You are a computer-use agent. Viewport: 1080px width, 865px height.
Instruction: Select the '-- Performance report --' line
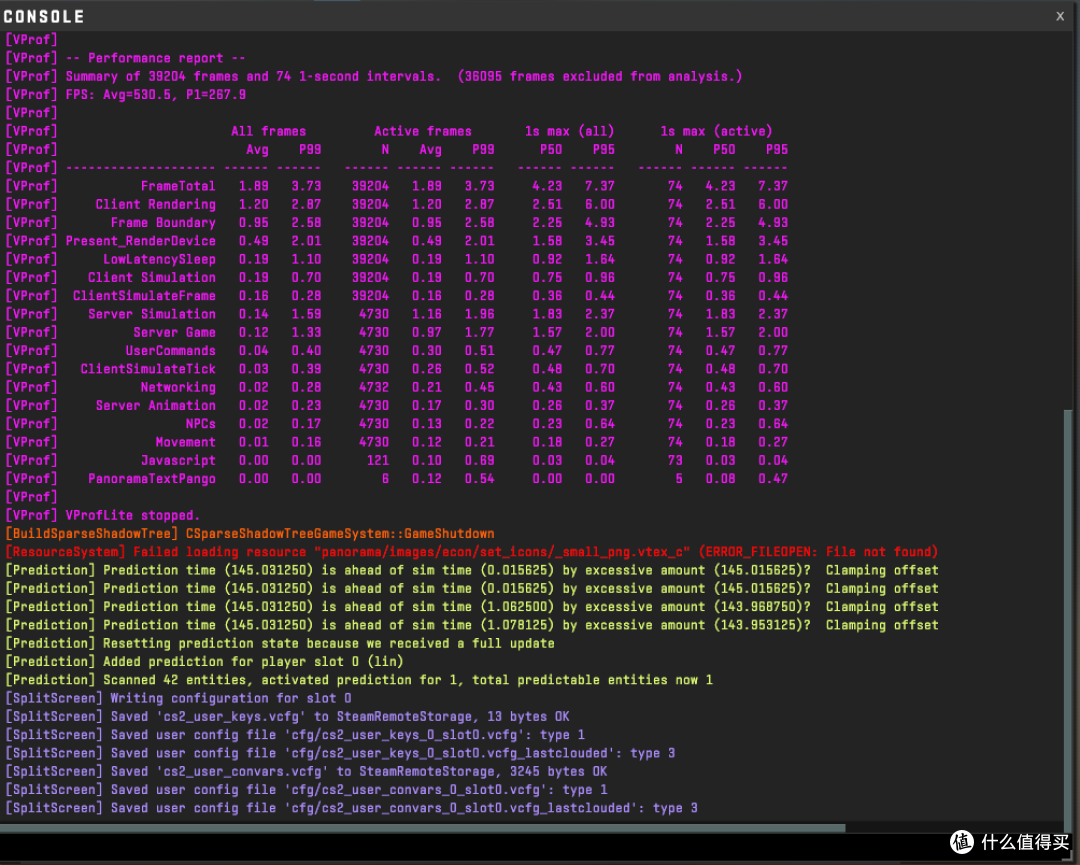click(156, 58)
